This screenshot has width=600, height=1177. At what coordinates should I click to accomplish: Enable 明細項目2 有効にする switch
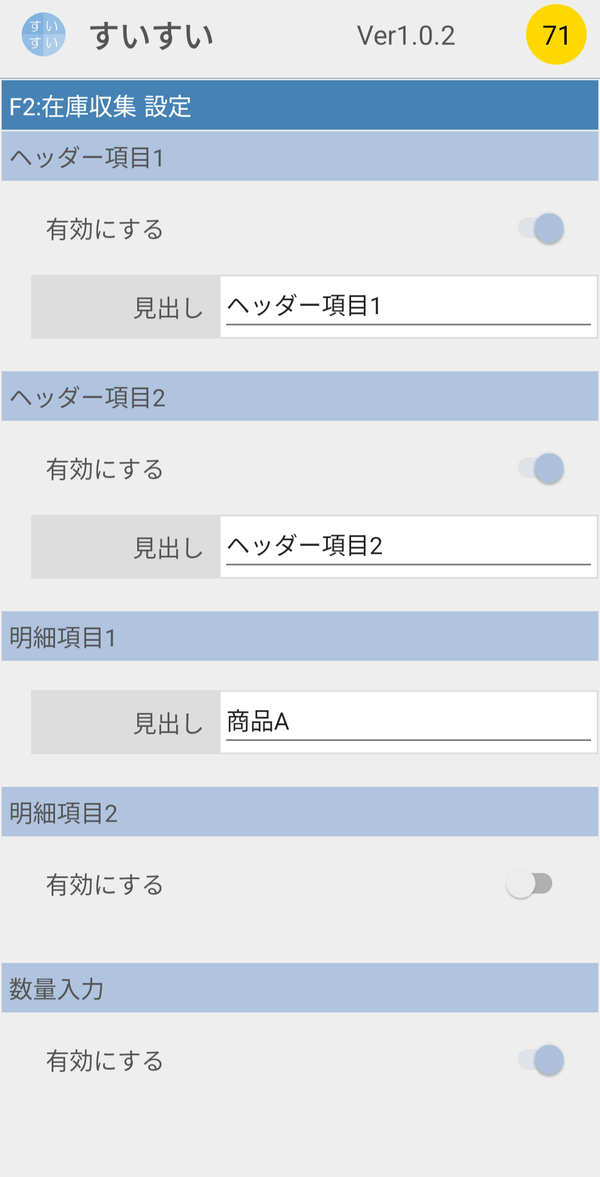pos(530,885)
